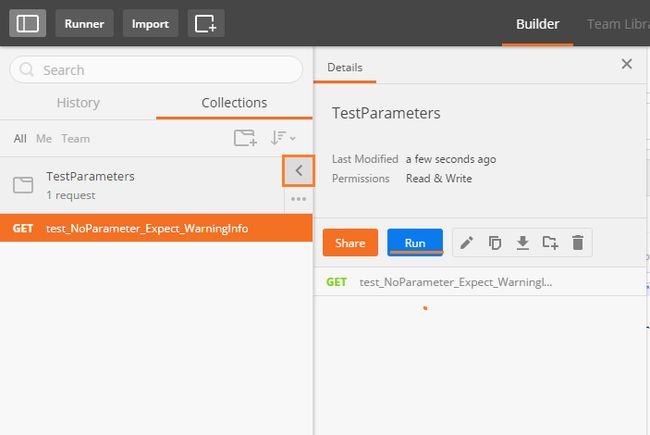Viewport: 650px width, 435px height.
Task: Click the duplicate collection icon
Action: point(494,242)
